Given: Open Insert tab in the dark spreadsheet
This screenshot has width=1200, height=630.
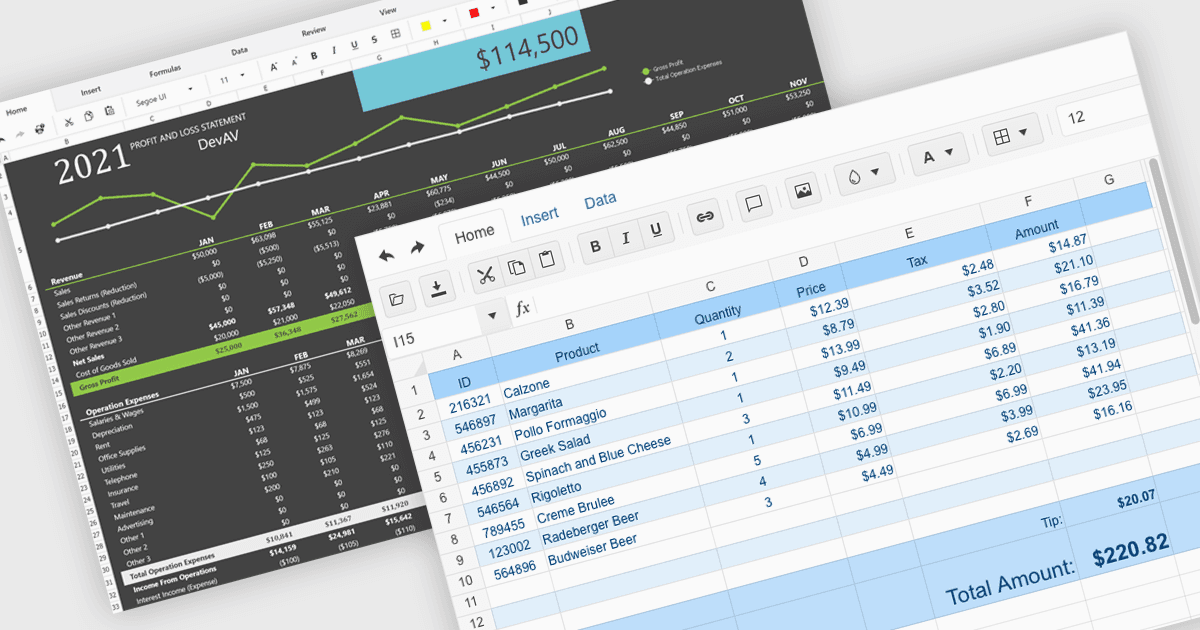Looking at the screenshot, I should (x=90, y=91).
